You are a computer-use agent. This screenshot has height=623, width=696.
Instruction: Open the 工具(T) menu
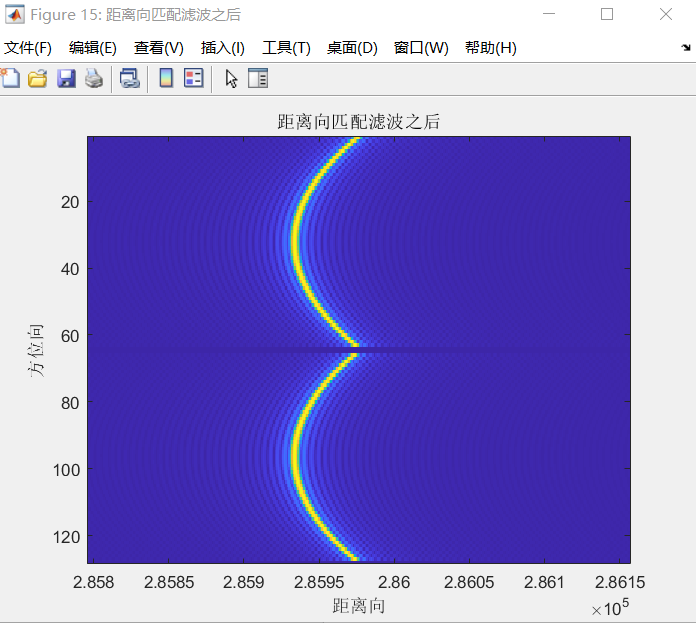click(286, 47)
